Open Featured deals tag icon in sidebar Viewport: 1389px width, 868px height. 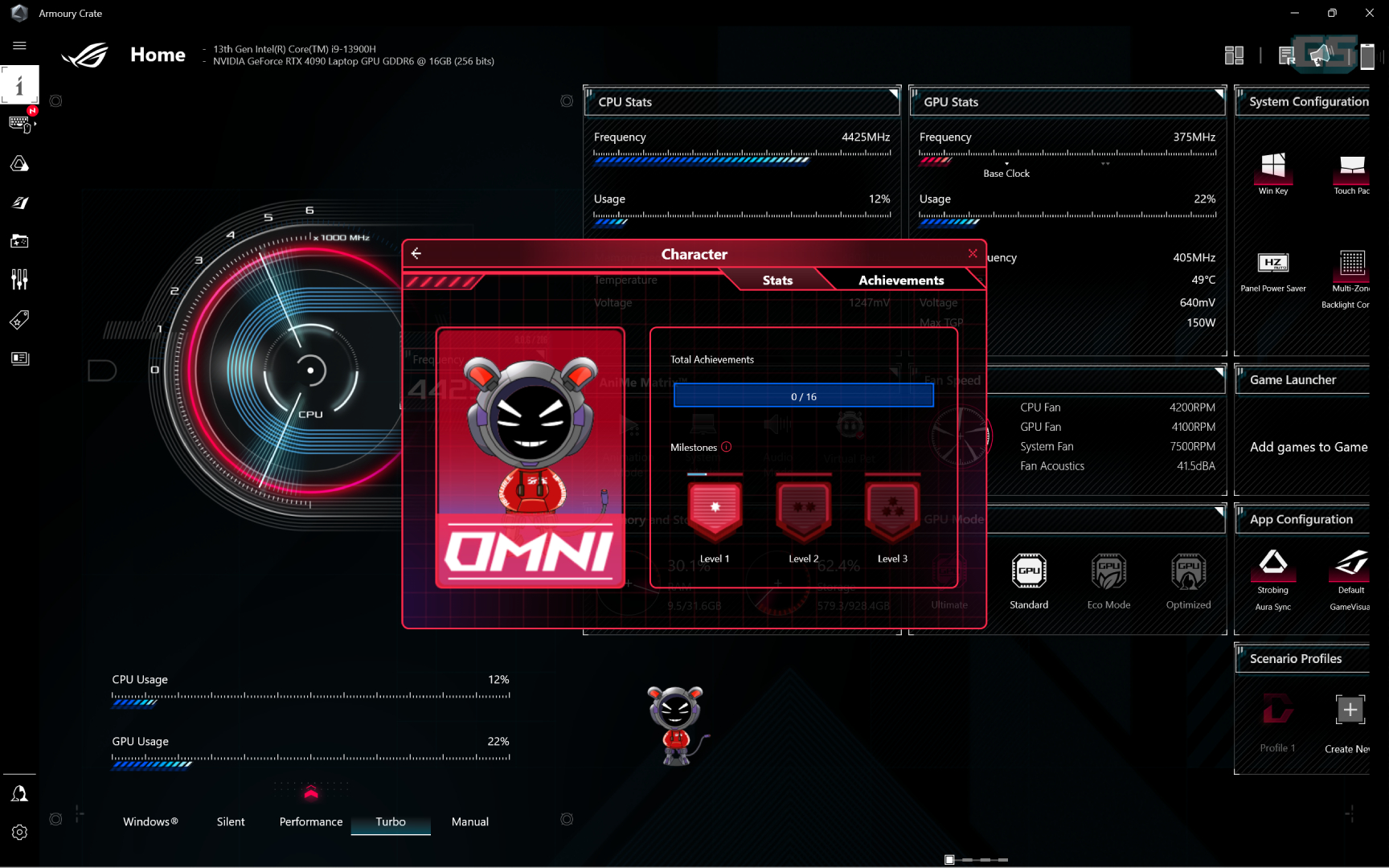19,320
